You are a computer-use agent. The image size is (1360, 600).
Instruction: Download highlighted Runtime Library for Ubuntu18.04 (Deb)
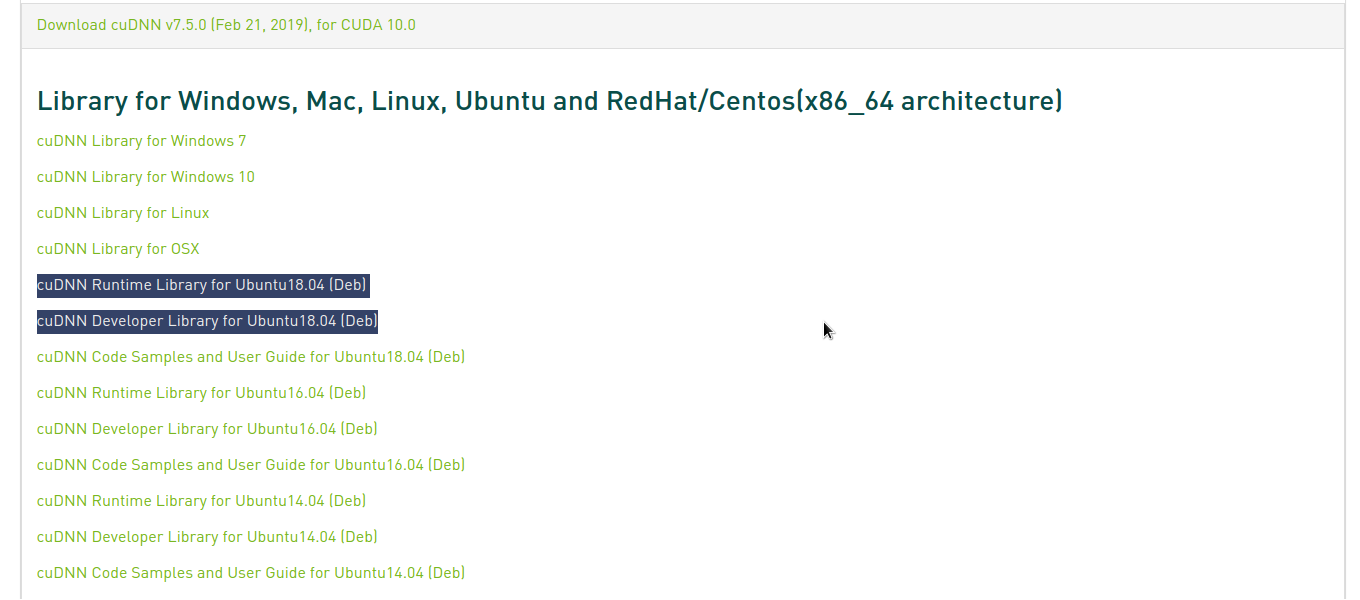click(202, 285)
